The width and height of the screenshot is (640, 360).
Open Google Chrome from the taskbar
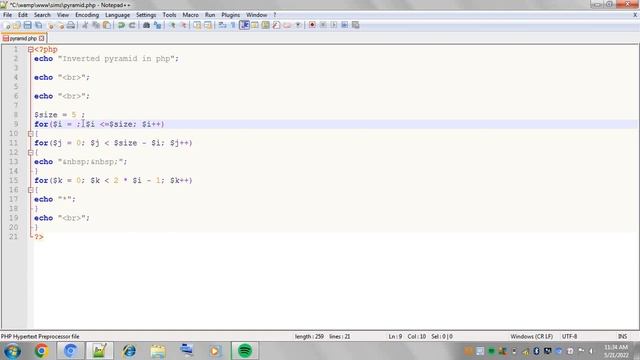tap(41, 351)
